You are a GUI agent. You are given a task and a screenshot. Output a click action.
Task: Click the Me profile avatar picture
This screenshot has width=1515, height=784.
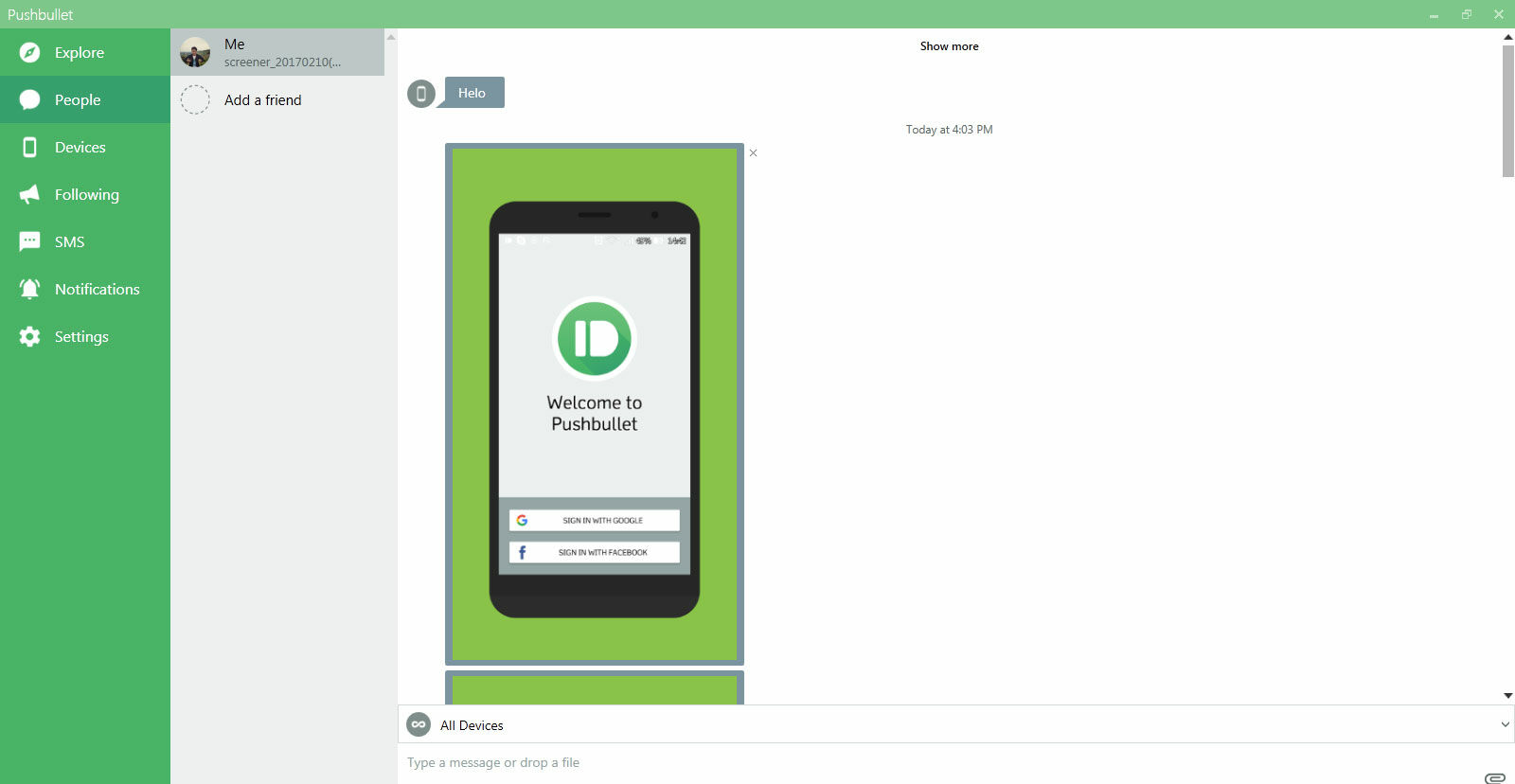coord(195,52)
